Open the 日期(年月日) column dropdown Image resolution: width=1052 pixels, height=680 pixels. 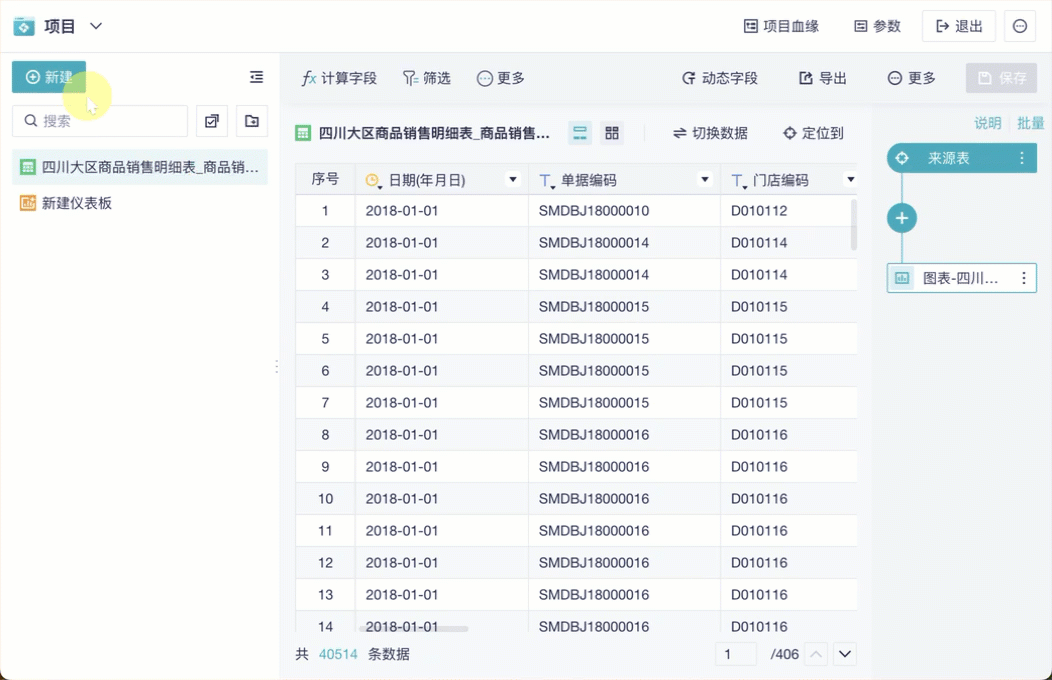(x=514, y=178)
